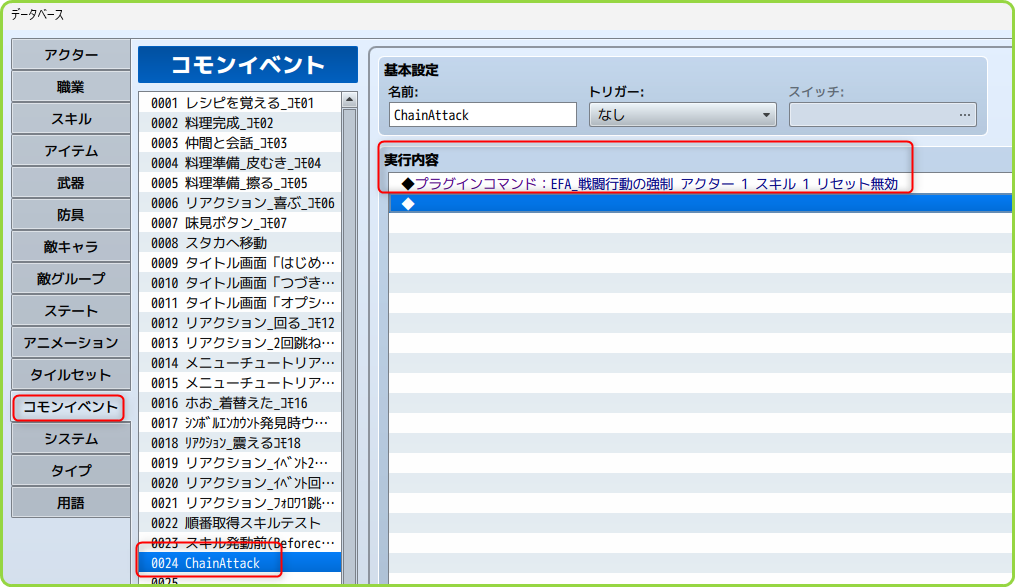Select event 0013 リアクション_2回跳ね…

[240, 343]
